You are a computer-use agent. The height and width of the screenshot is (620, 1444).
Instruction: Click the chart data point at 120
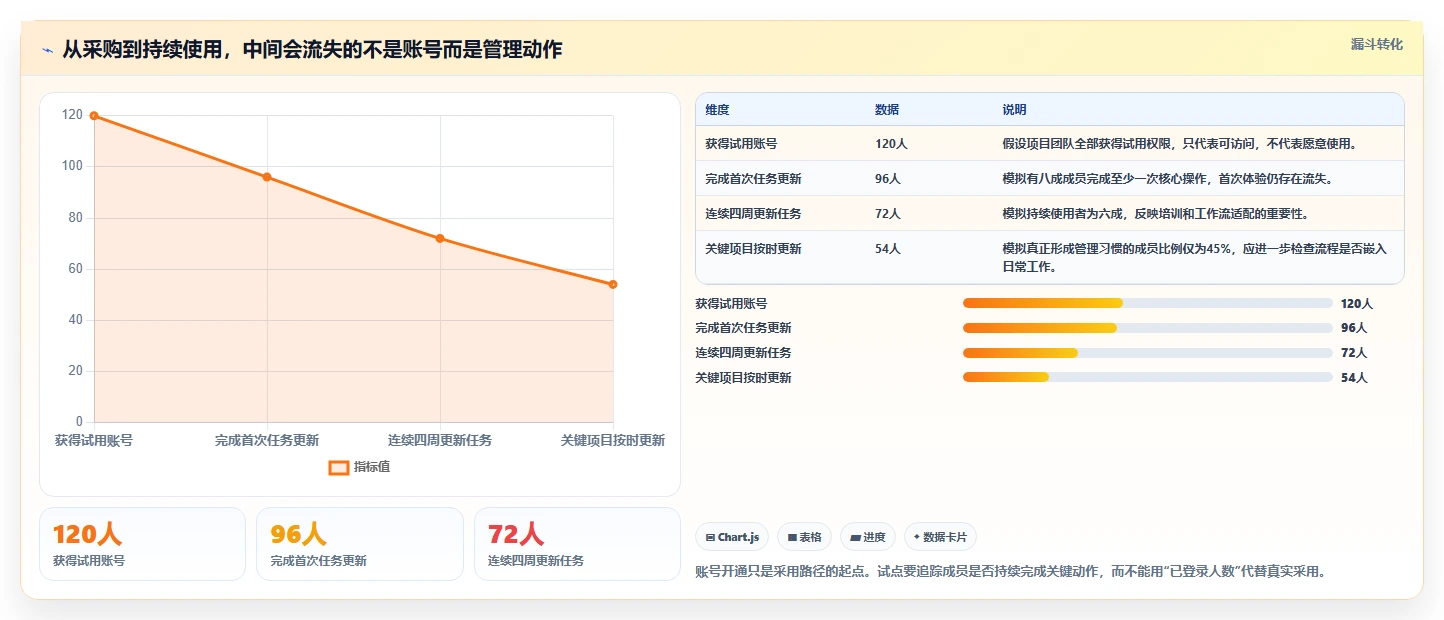click(94, 116)
